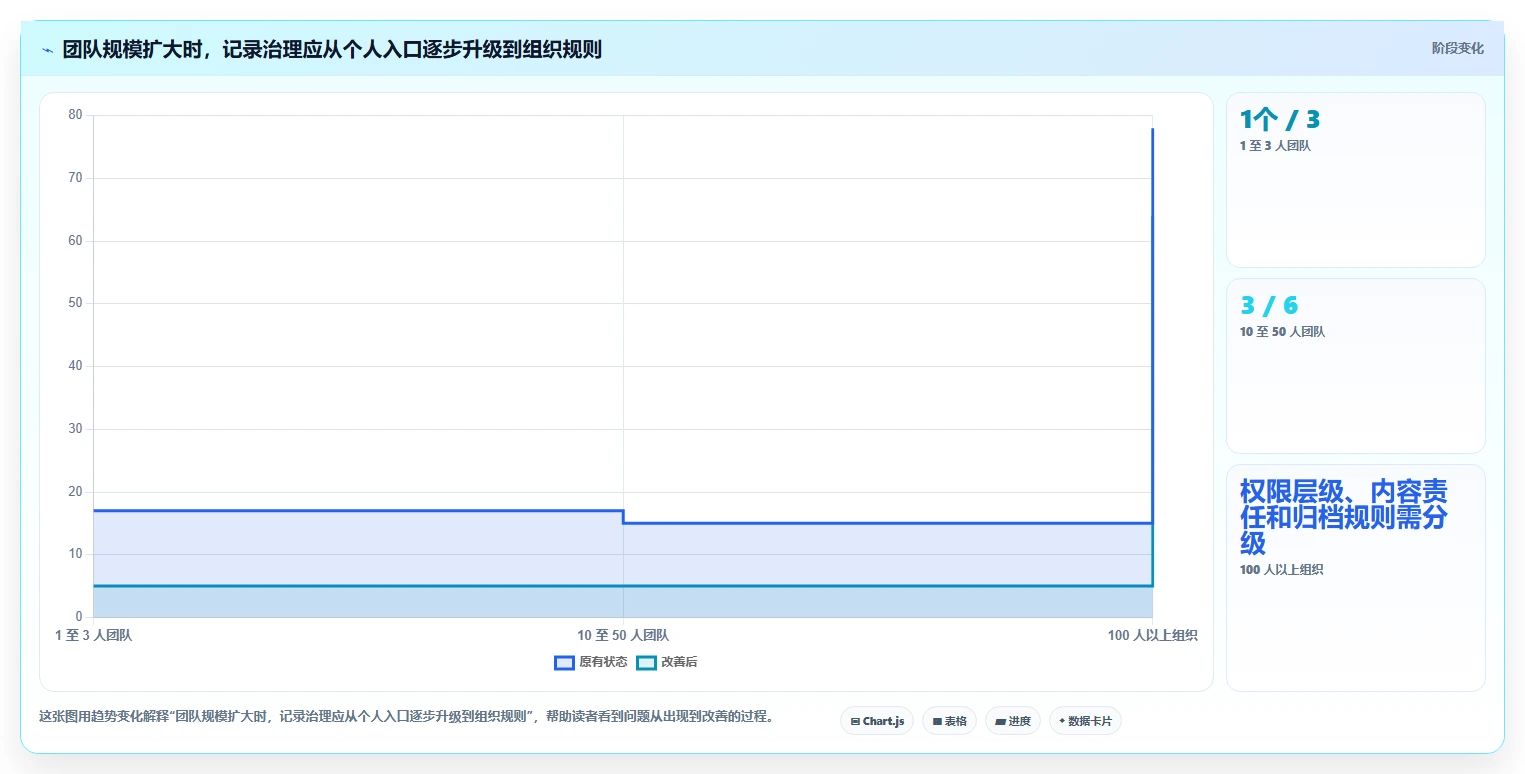Click the chart title starting with 团队规模扩大时

(332, 49)
